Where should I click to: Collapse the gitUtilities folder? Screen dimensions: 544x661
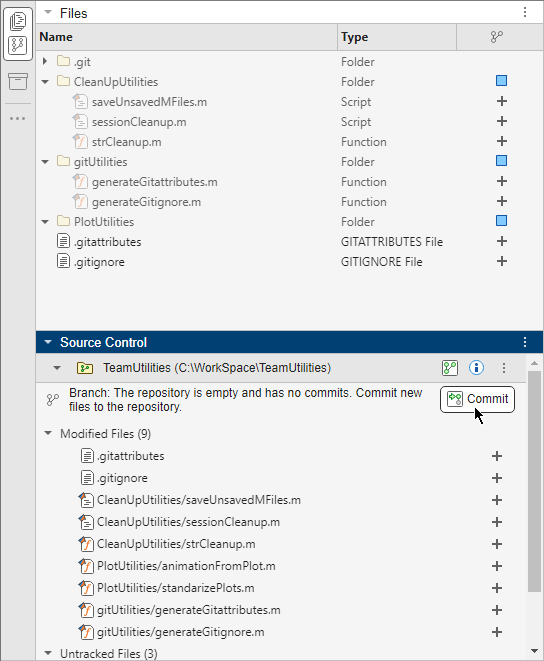(x=45, y=162)
